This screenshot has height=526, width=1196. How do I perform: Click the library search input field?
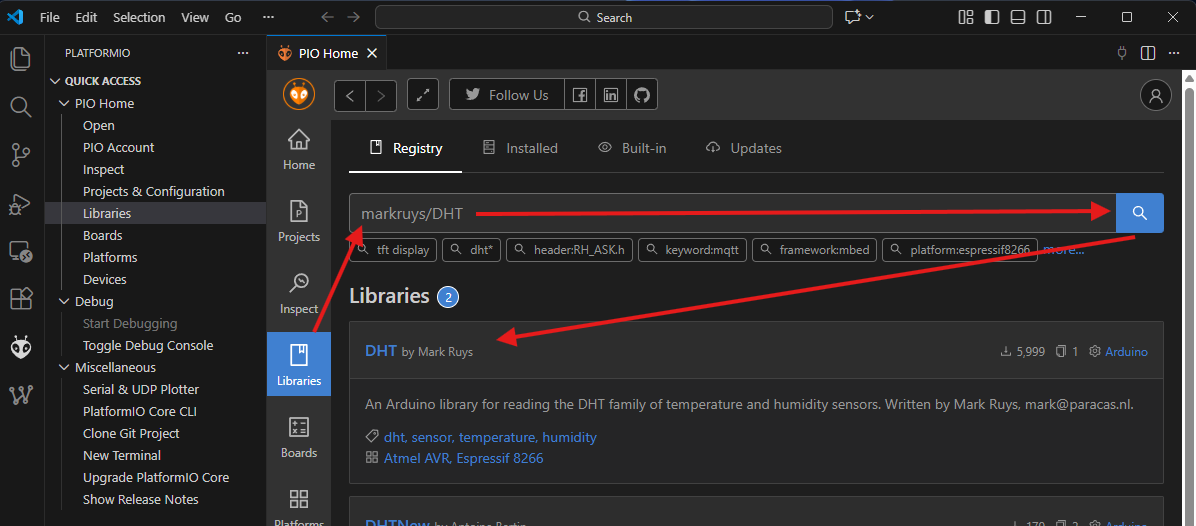pyautogui.click(x=732, y=213)
